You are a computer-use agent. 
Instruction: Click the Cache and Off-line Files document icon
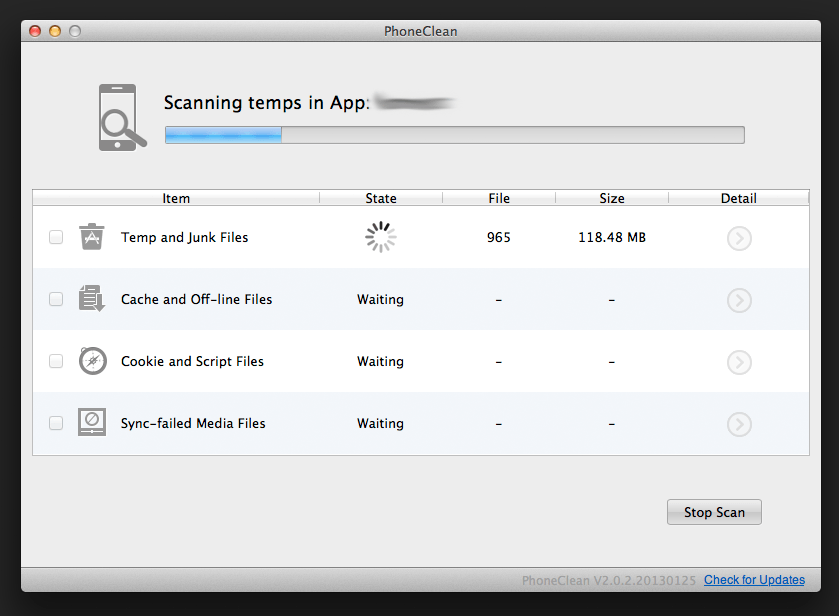click(x=91, y=298)
